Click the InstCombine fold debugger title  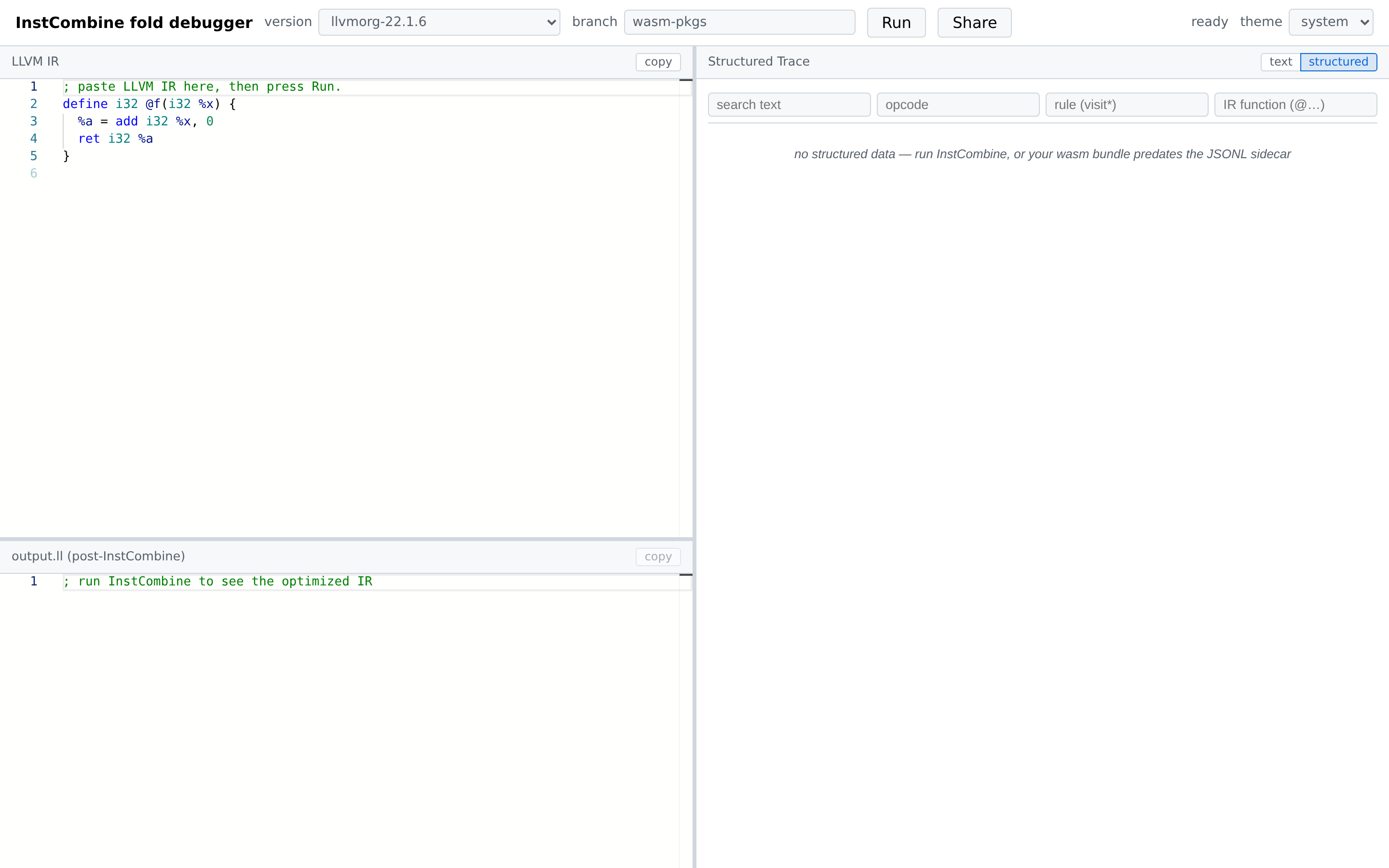tap(134, 23)
